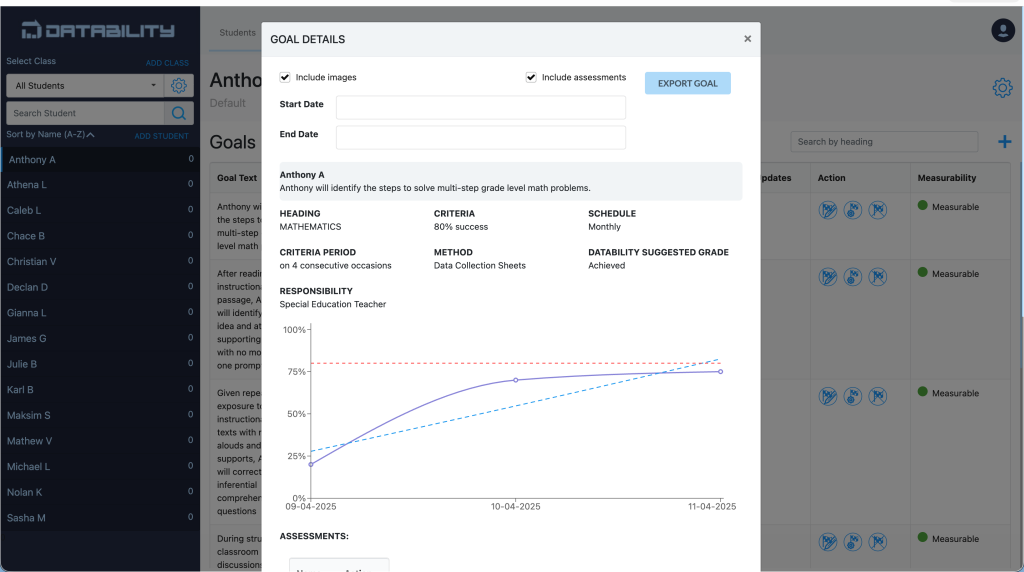Click the class settings gear icon
Screen dimensions: 1024x572
pyautogui.click(x=179, y=86)
